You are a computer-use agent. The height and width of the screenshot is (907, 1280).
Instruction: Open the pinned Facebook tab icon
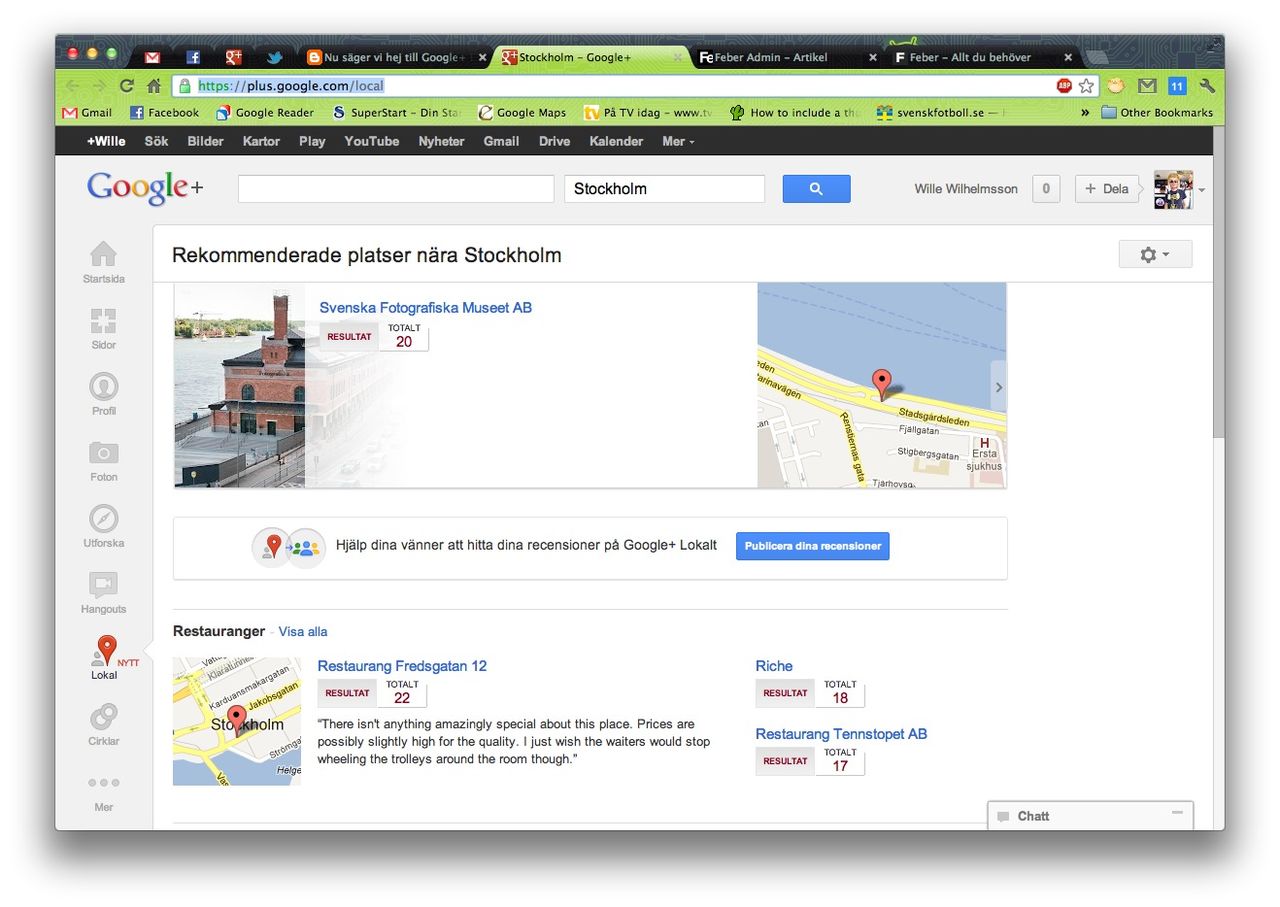click(193, 57)
